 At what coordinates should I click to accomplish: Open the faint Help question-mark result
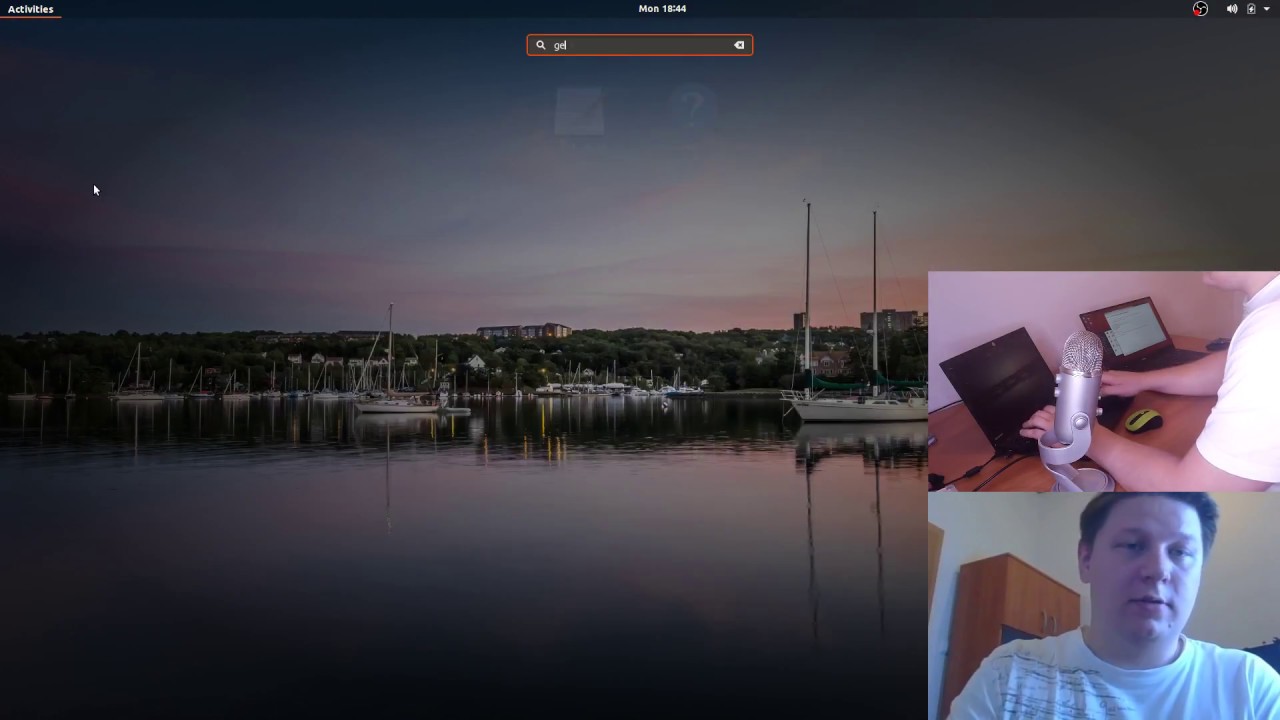click(x=692, y=108)
